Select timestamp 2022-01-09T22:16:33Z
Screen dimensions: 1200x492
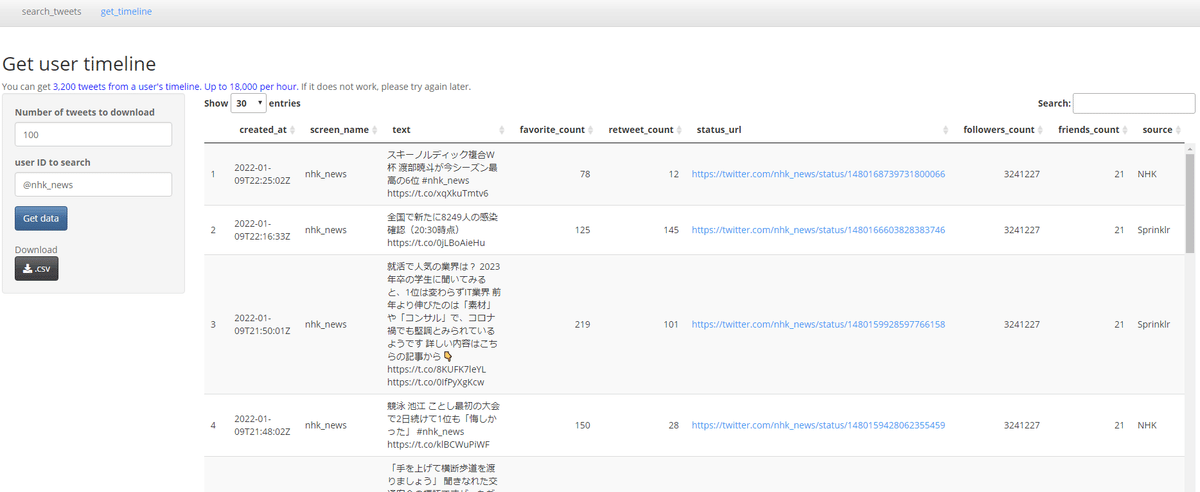pyautogui.click(x=263, y=230)
